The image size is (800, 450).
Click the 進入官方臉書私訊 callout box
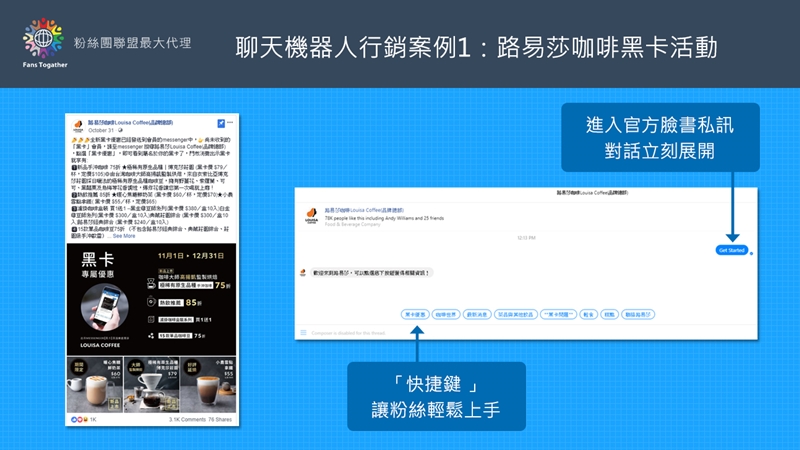(660, 137)
